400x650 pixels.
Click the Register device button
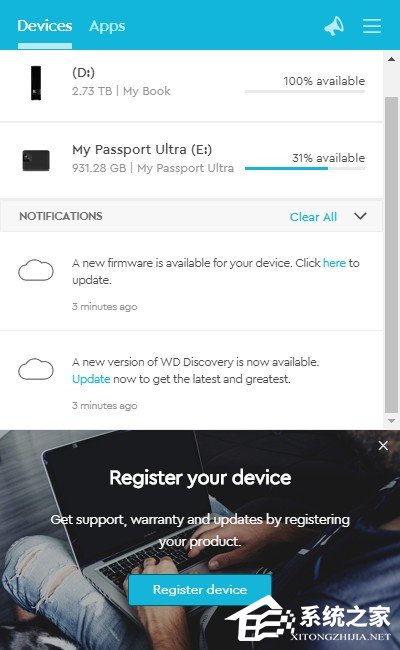(200, 589)
